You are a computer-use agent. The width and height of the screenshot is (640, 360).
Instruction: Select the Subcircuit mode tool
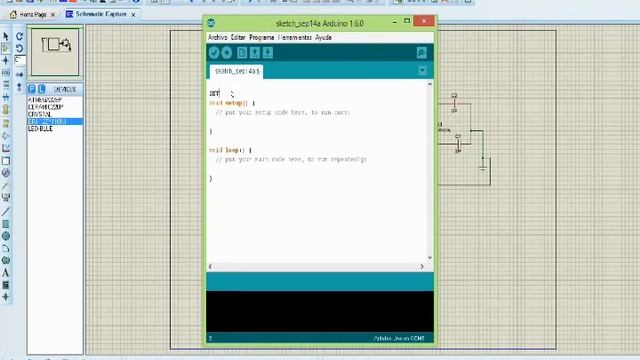coord(6,109)
